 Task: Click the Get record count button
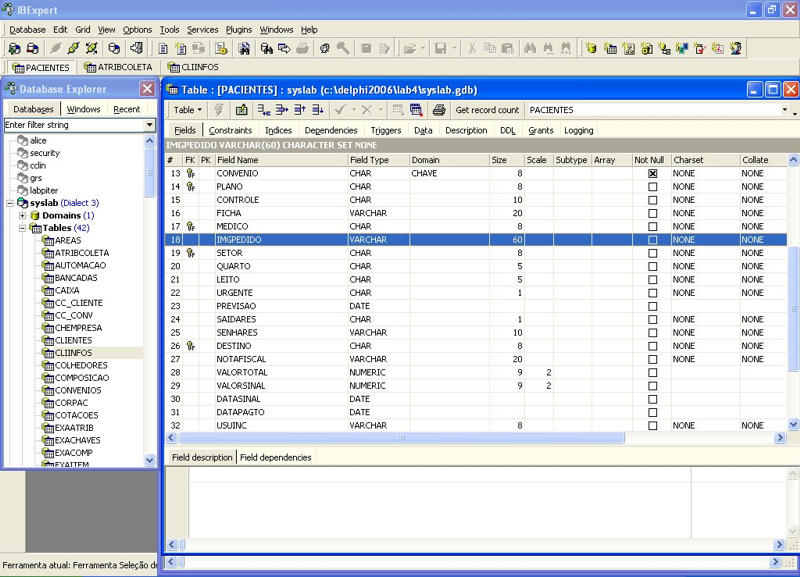pos(487,110)
